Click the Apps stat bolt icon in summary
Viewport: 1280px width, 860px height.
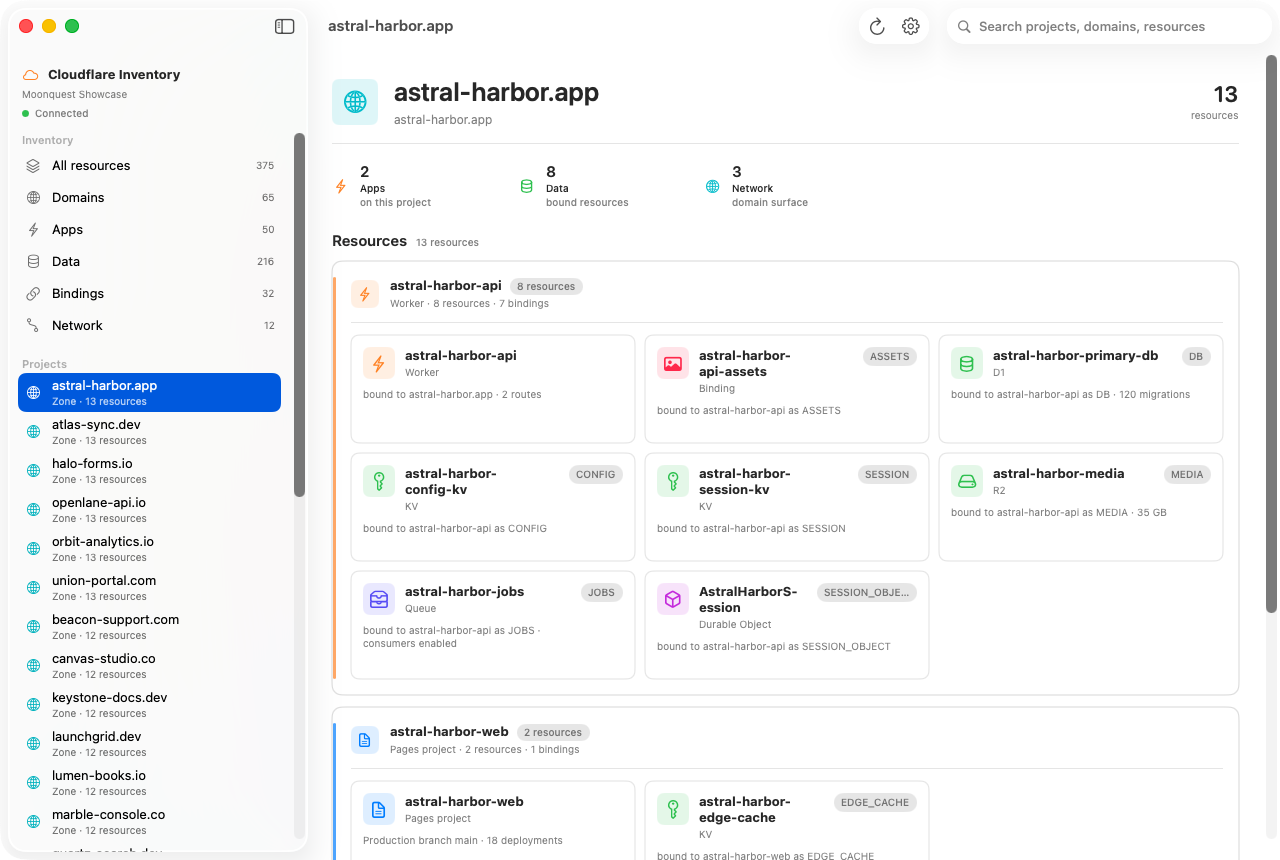pos(341,187)
